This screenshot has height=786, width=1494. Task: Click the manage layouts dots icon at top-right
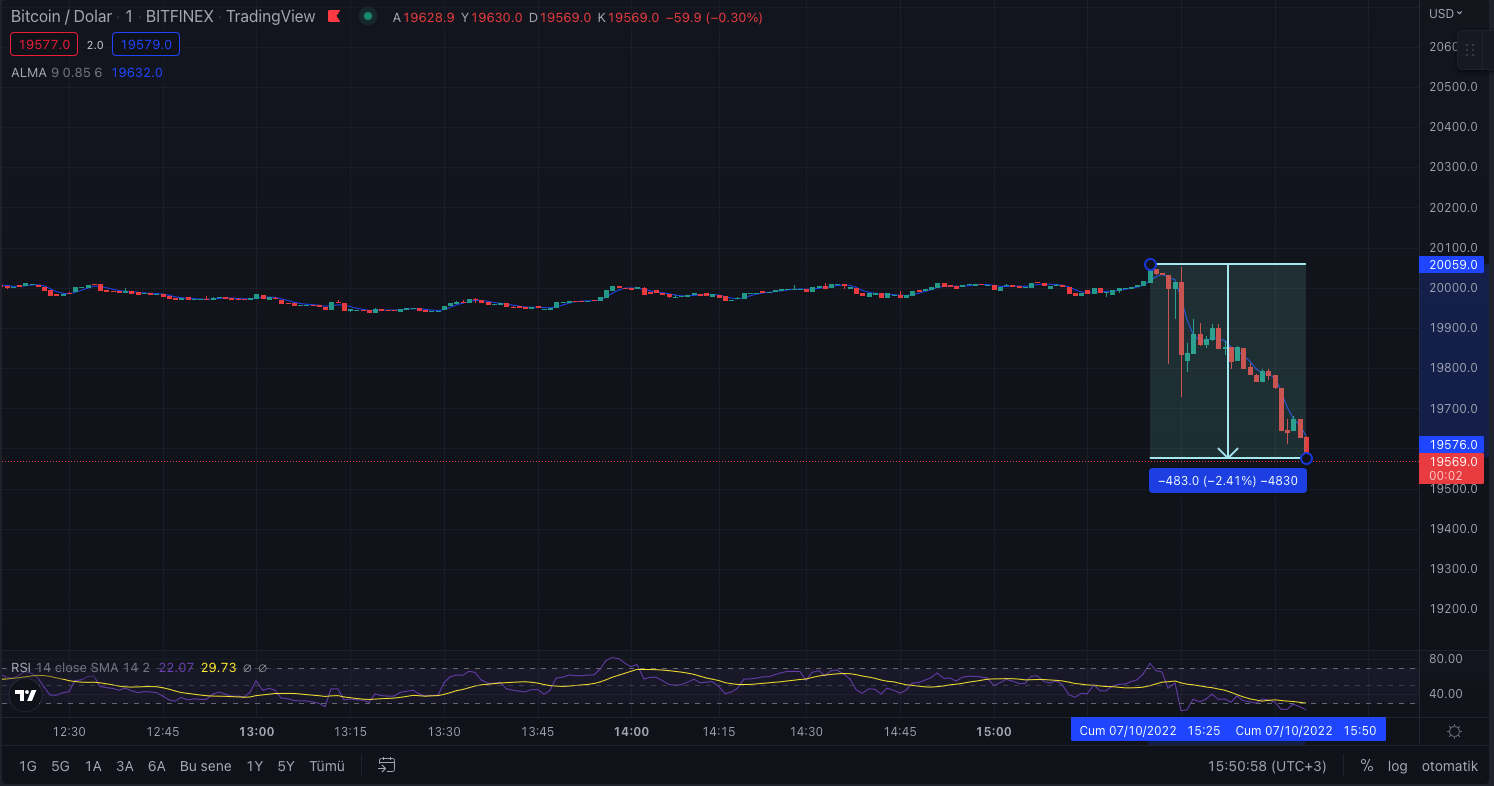click(x=1470, y=48)
